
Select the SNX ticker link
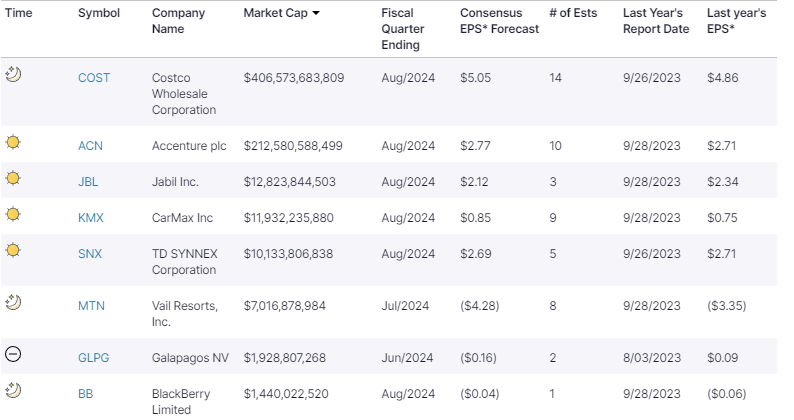click(x=90, y=254)
